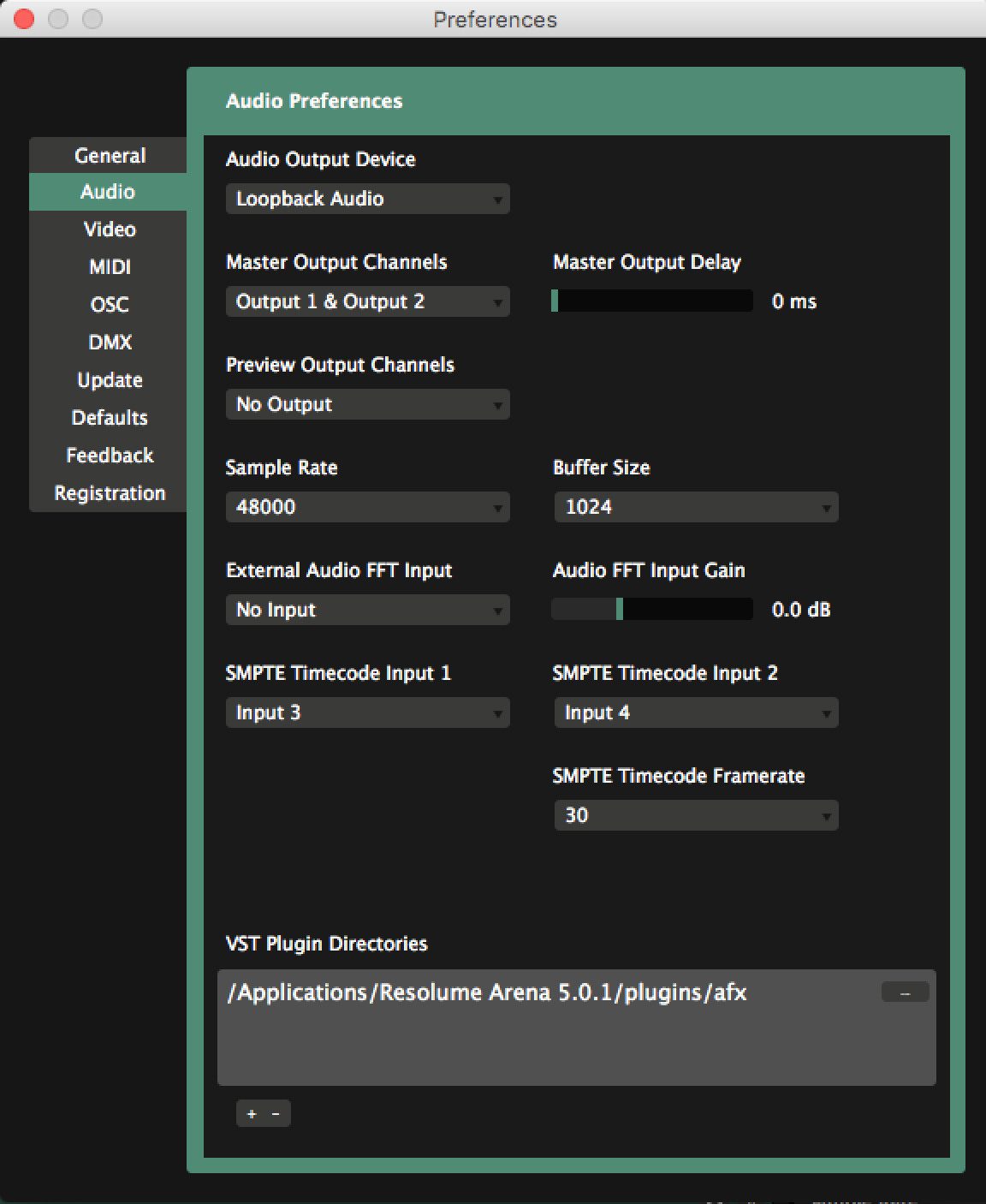Open the Video preferences tab
The image size is (986, 1204).
coord(110,229)
